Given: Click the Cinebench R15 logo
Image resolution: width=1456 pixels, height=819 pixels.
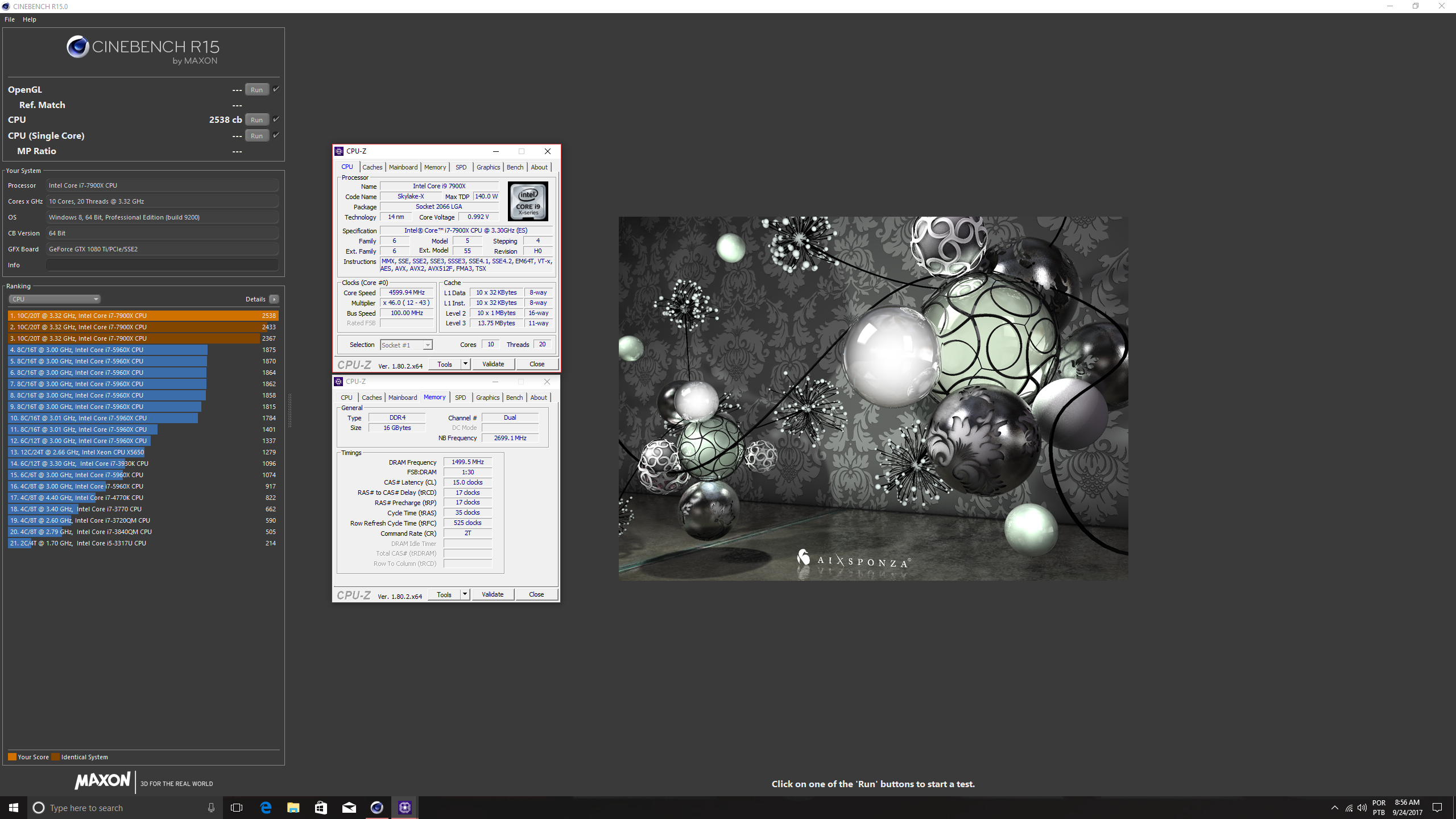Looking at the screenshot, I should click(x=143, y=51).
